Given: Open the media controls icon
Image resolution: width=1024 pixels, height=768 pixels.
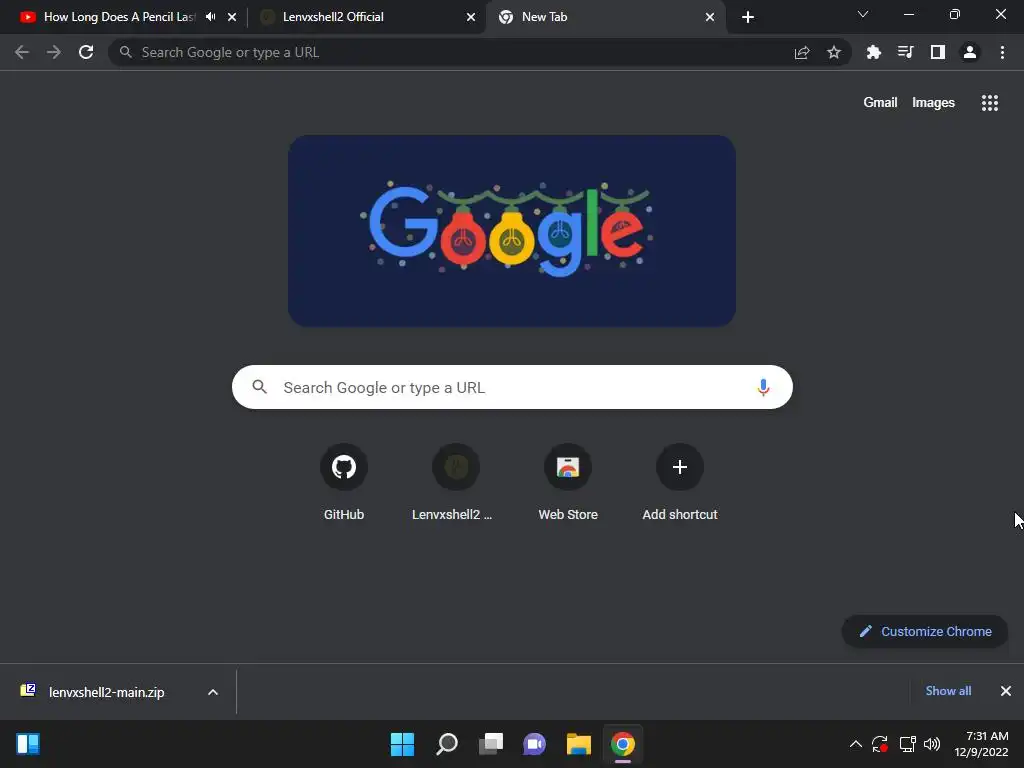Looking at the screenshot, I should [x=906, y=52].
